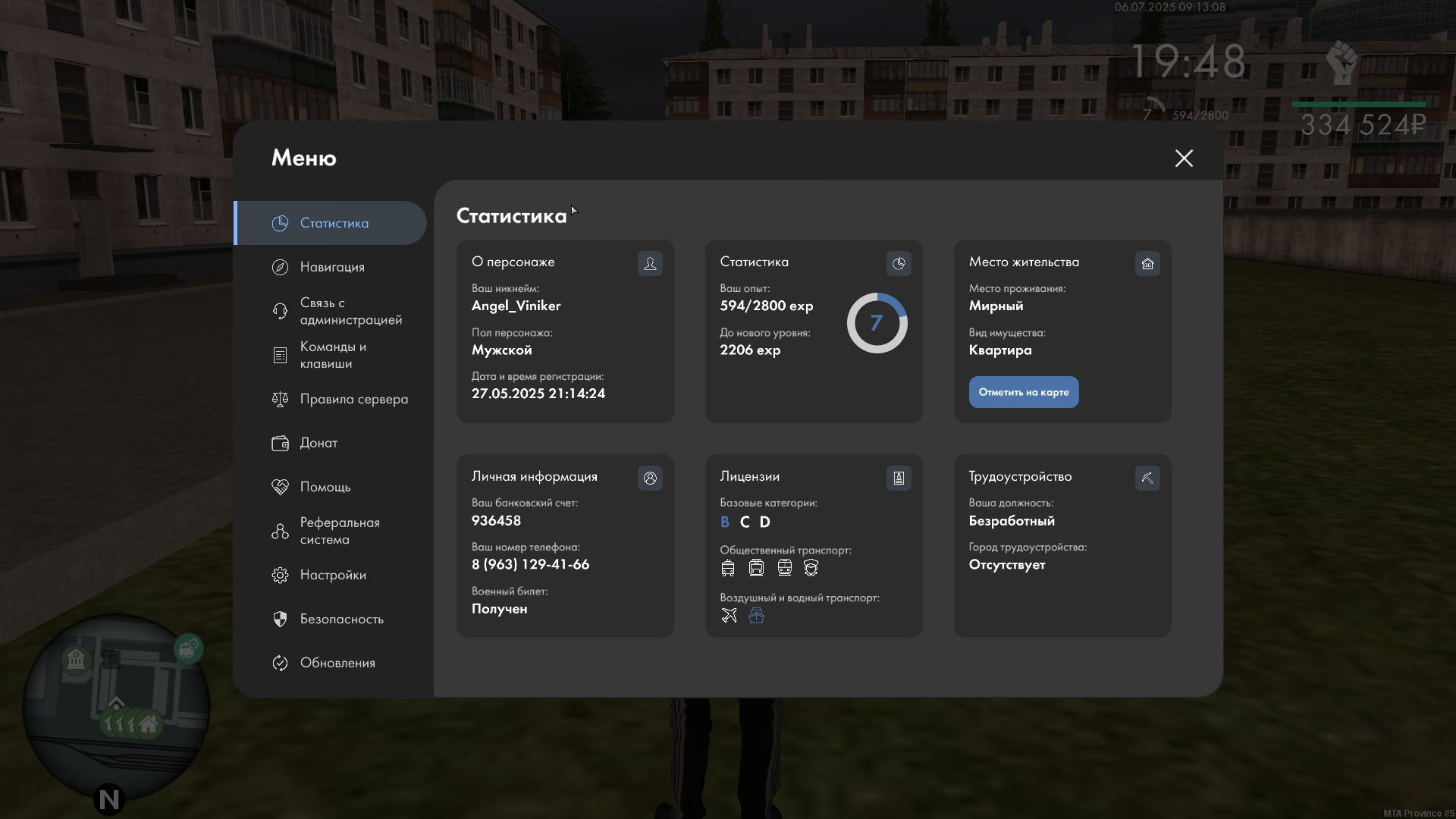Open the Безопасность section
This screenshot has height=819, width=1456.
[331, 619]
